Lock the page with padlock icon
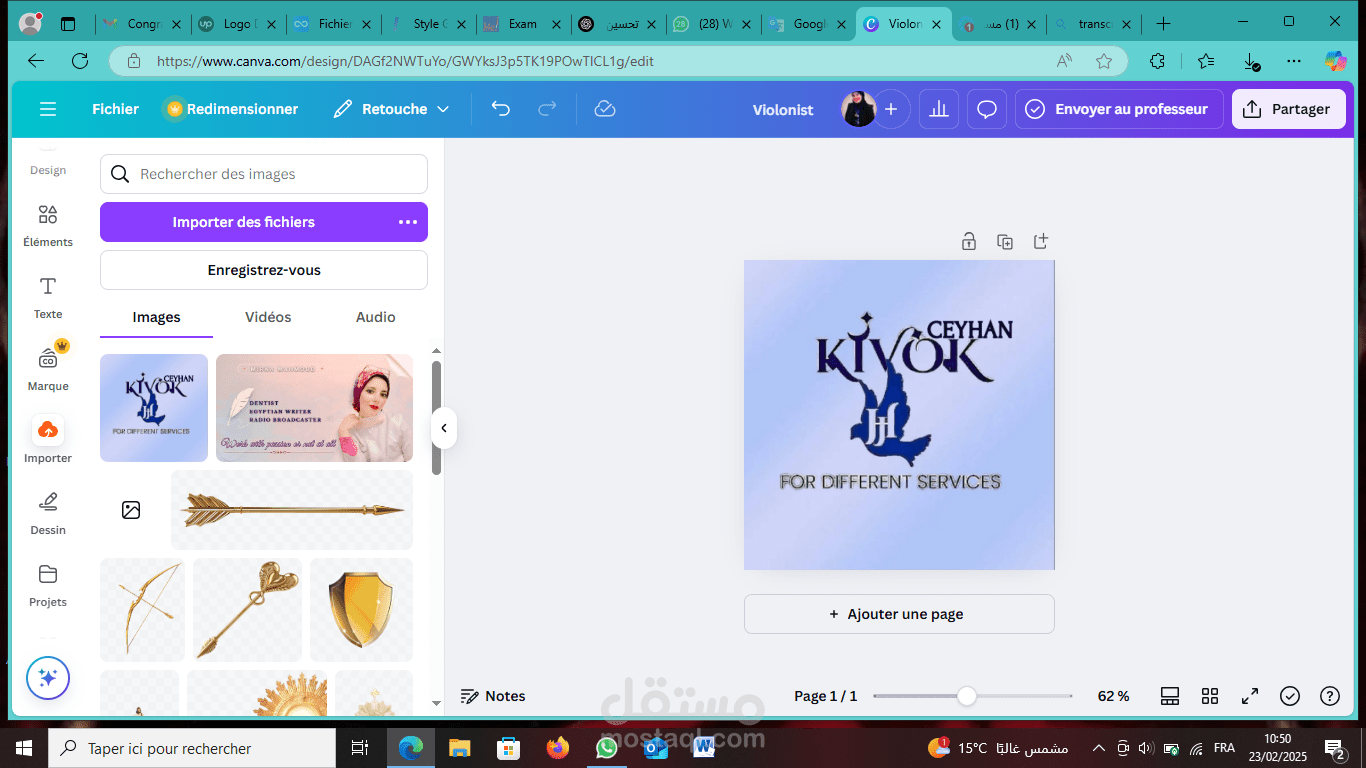 968,241
